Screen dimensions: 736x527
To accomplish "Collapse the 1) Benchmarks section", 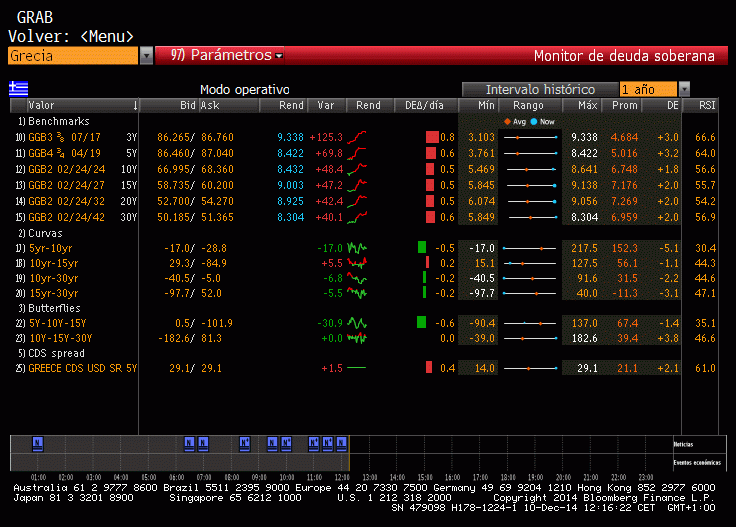I will pyautogui.click(x=54, y=122).
